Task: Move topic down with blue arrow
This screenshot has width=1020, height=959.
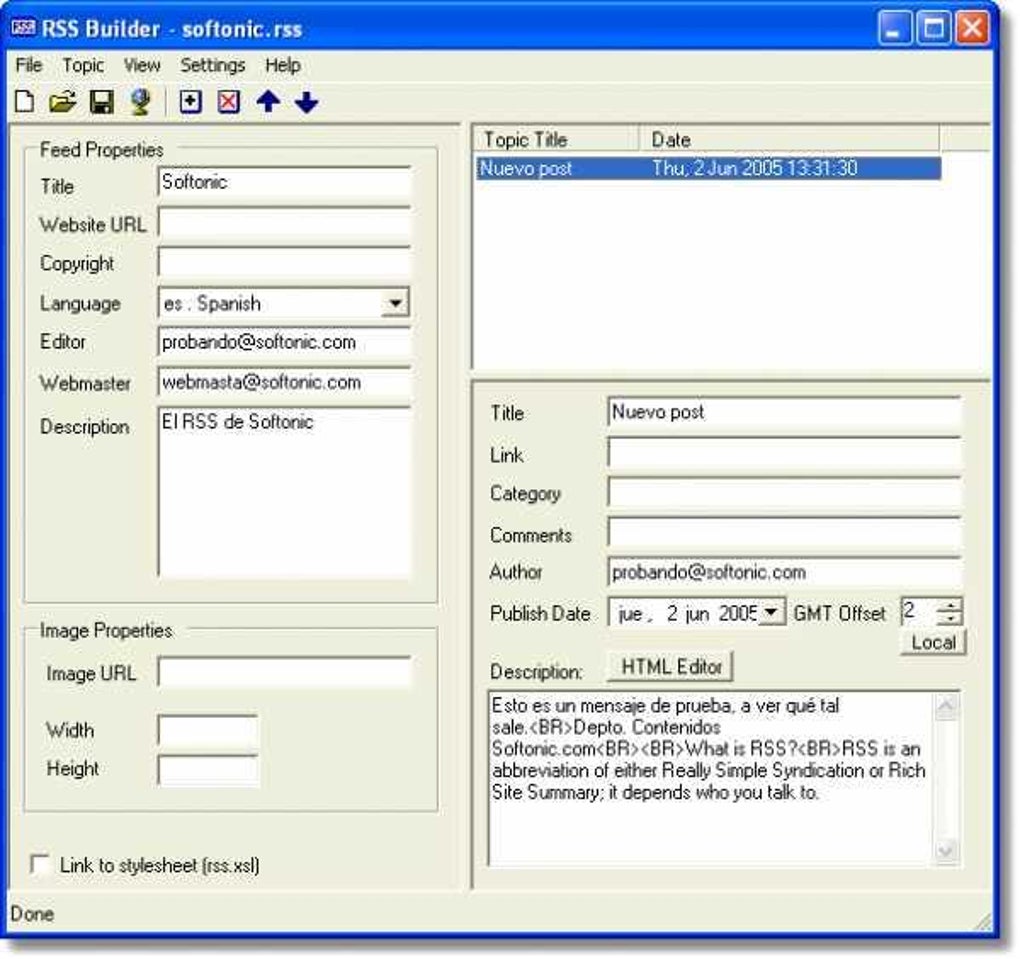Action: coord(306,101)
